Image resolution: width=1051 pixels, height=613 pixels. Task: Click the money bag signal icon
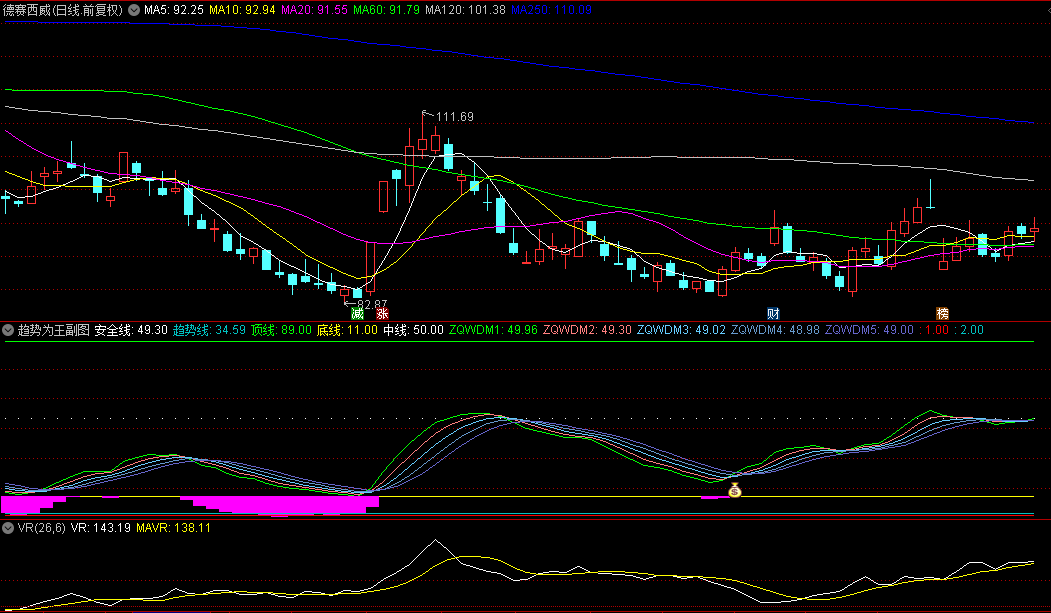[x=735, y=490]
